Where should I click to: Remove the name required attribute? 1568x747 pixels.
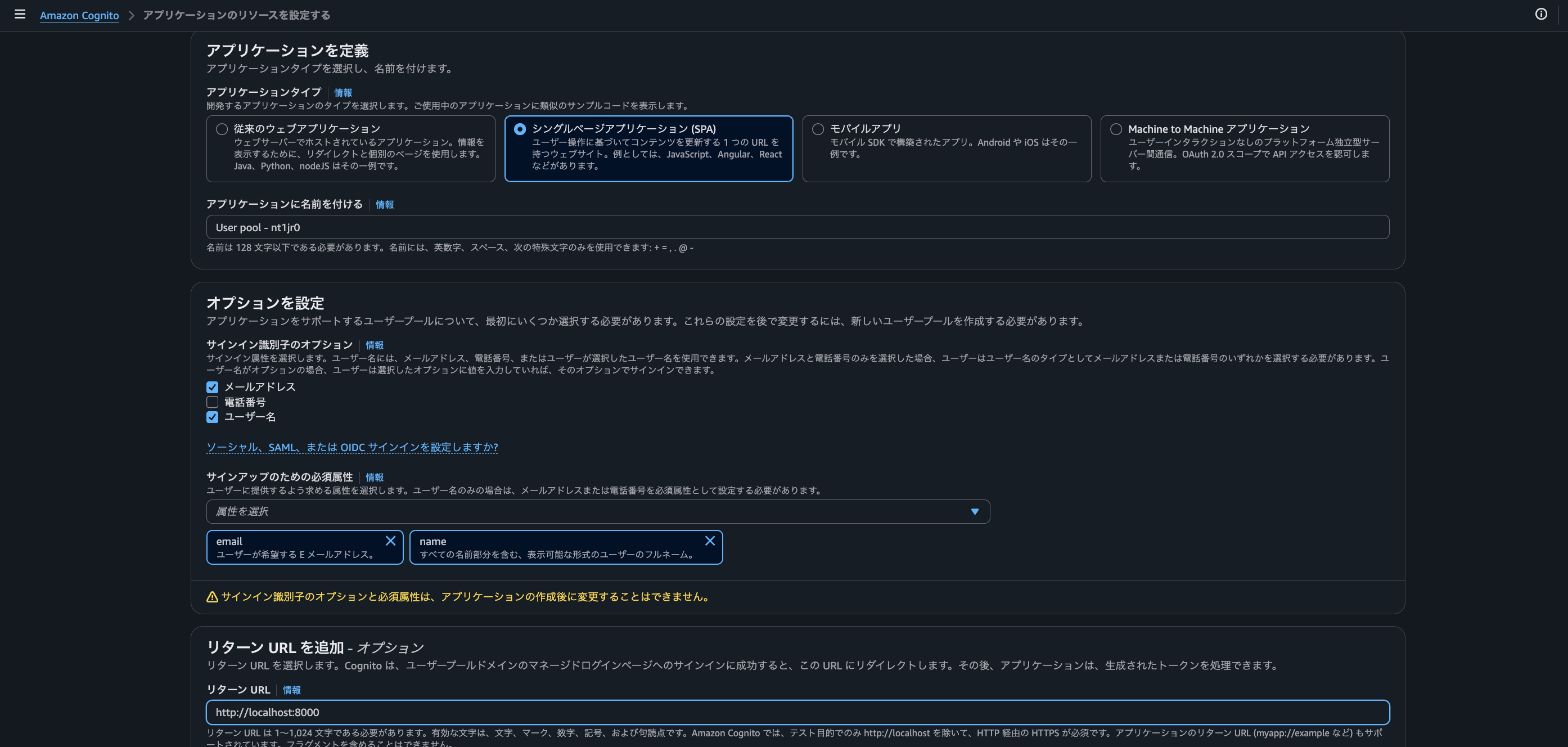[x=710, y=541]
